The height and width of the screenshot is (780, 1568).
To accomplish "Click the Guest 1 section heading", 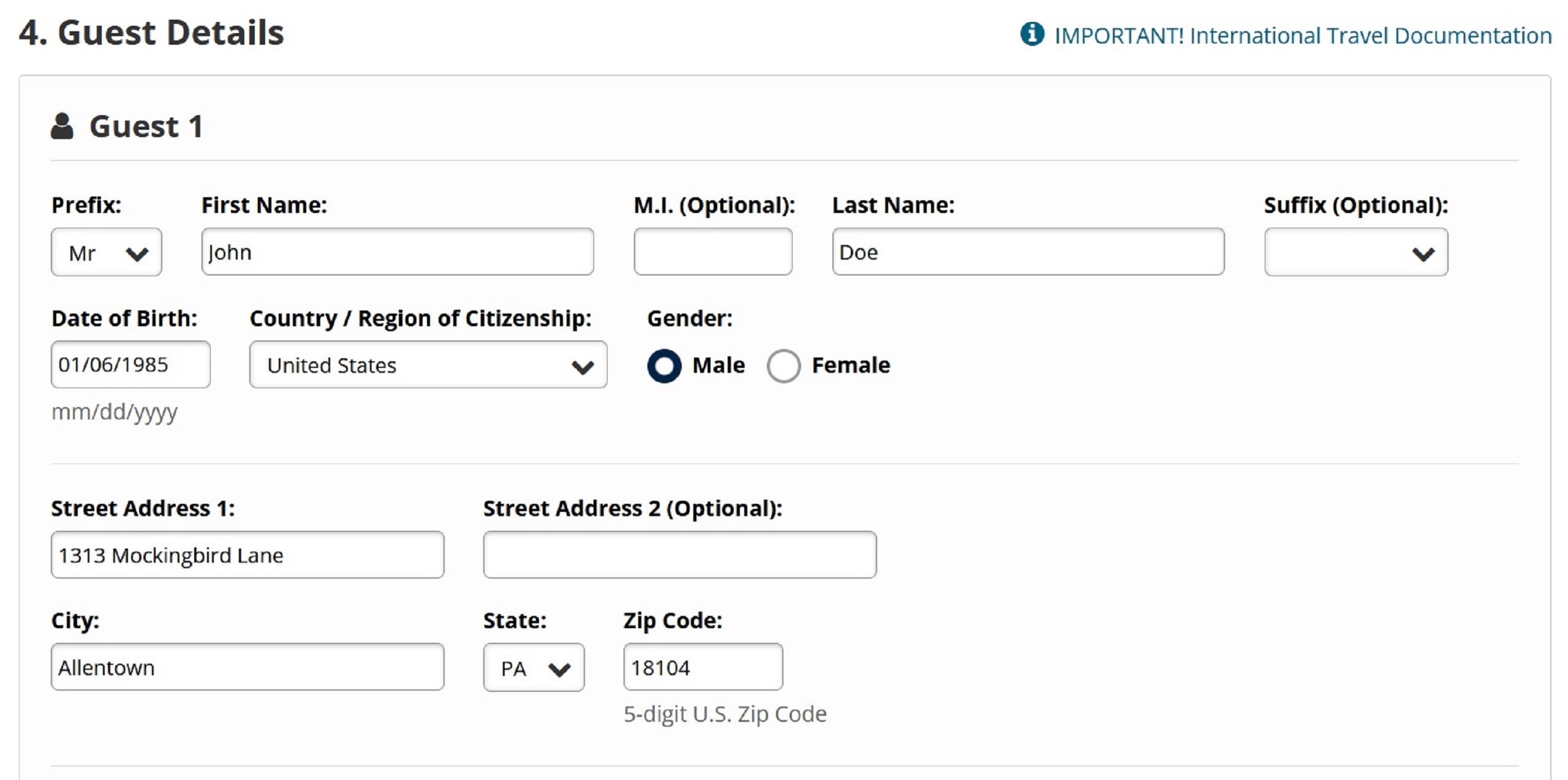I will pyautogui.click(x=146, y=127).
